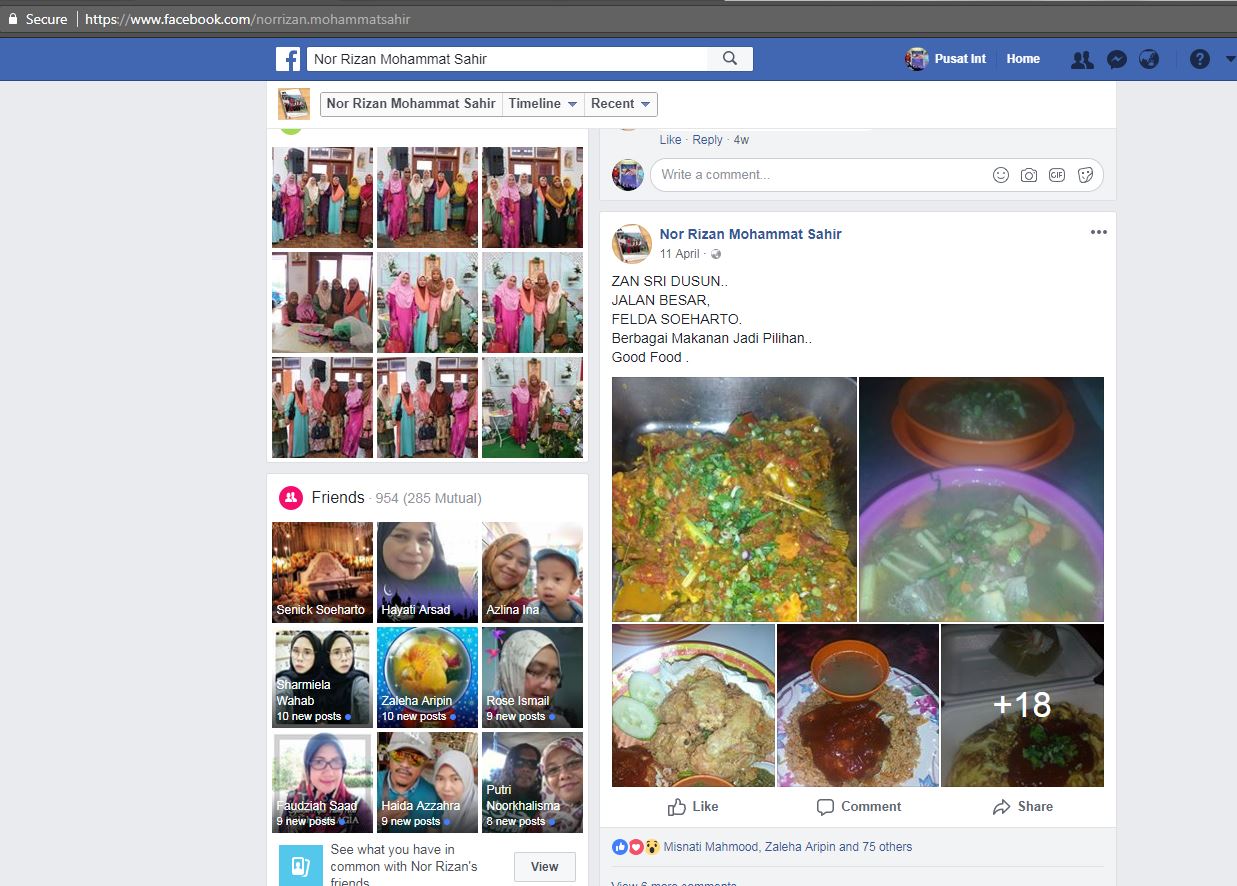Comment on the food post
The height and width of the screenshot is (886, 1237).
[x=859, y=807]
